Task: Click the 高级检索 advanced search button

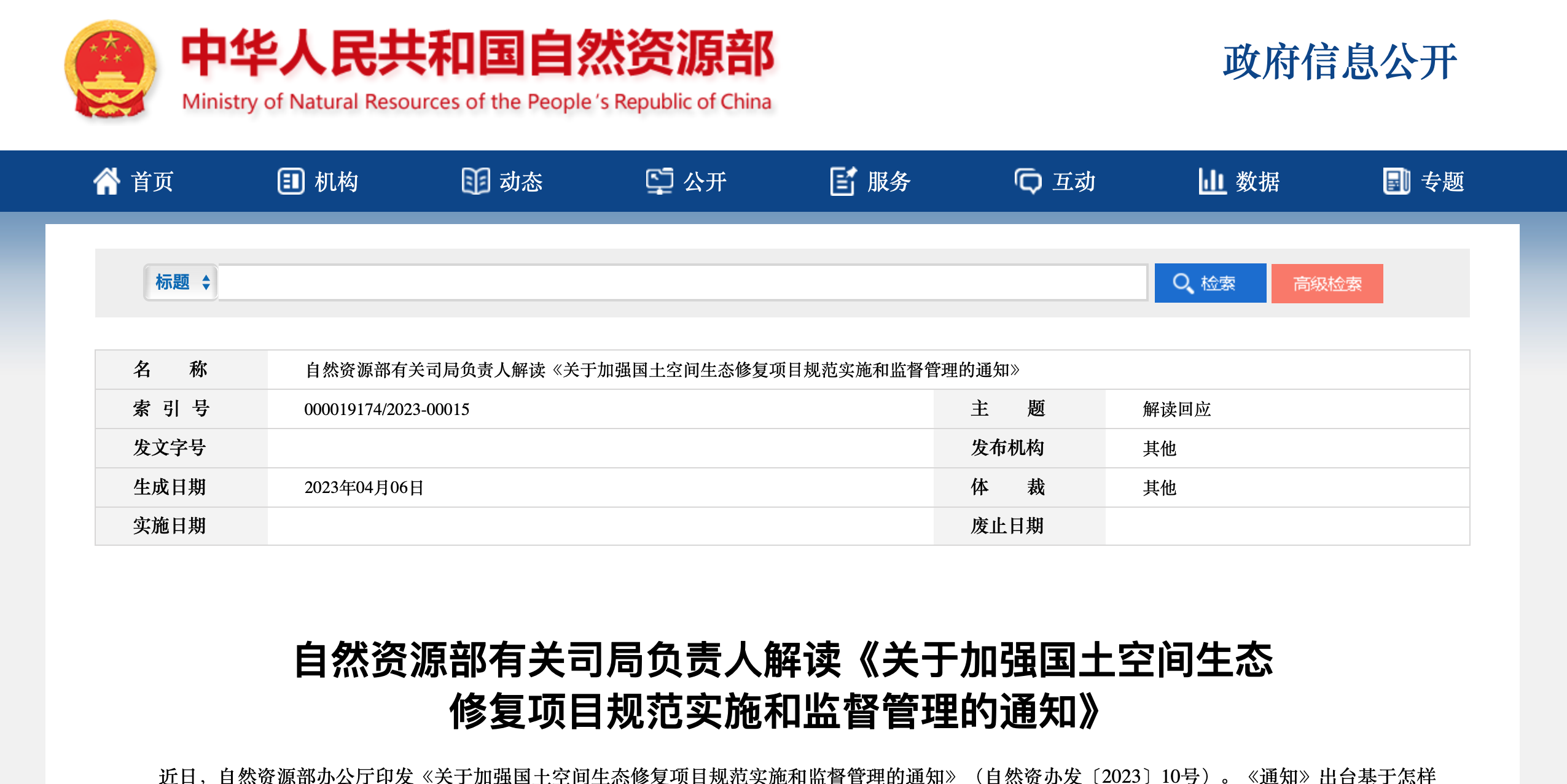Action: point(1327,283)
